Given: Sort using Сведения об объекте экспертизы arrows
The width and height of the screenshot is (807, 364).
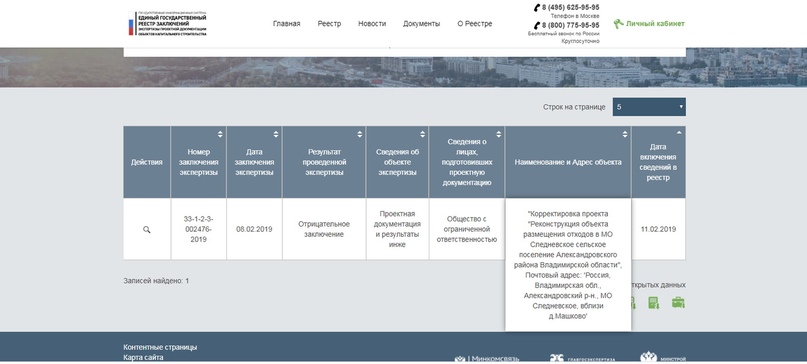Looking at the screenshot, I should pyautogui.click(x=423, y=134).
